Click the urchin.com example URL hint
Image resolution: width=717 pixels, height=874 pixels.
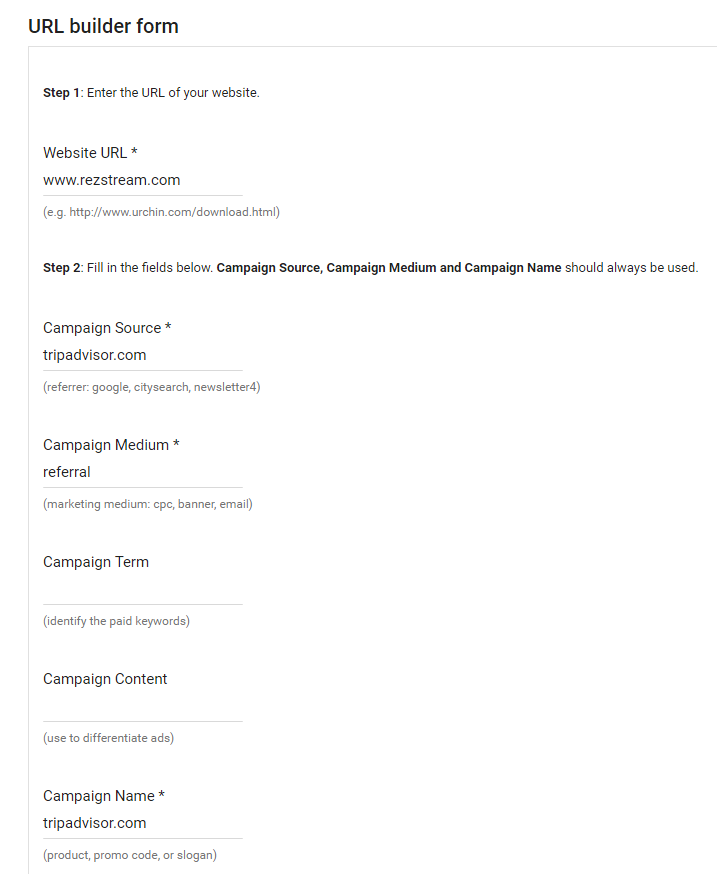(161, 212)
